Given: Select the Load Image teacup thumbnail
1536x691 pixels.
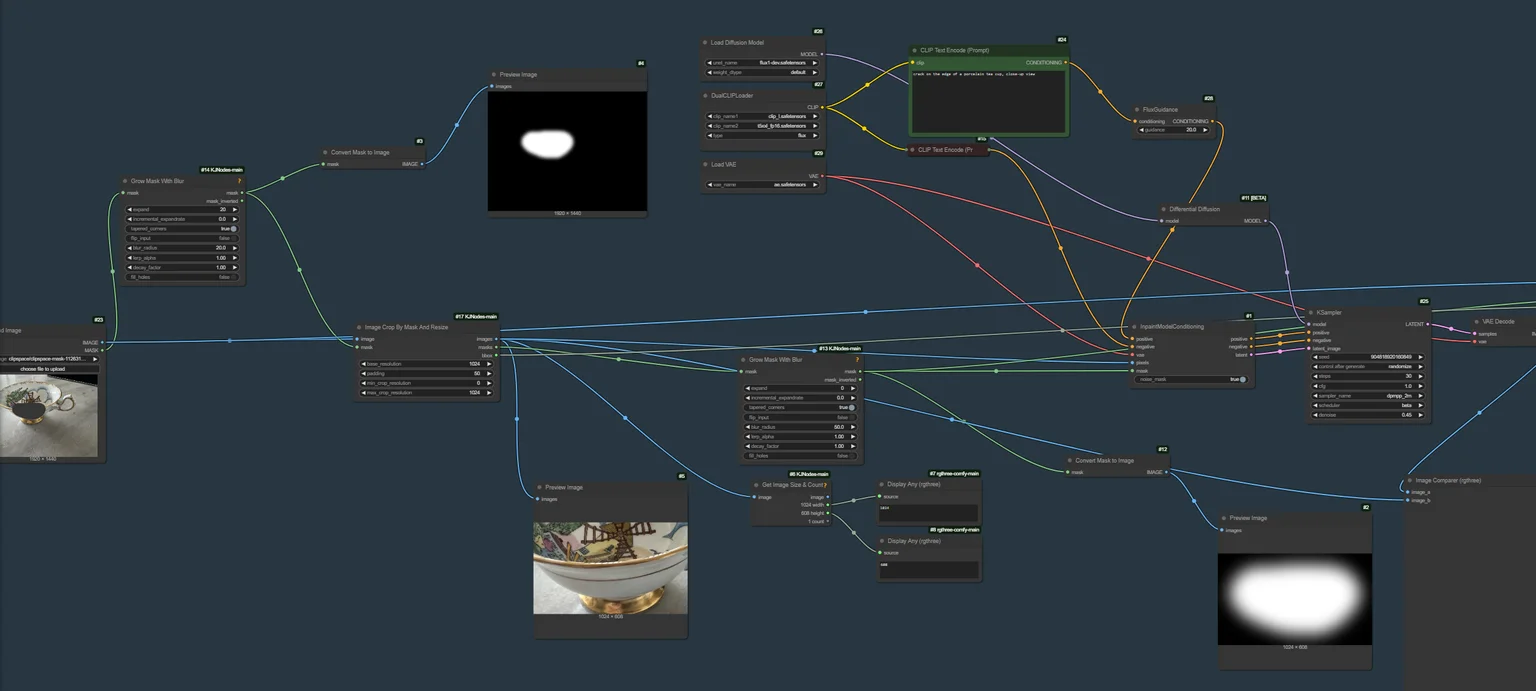Looking at the screenshot, I should click(47, 416).
